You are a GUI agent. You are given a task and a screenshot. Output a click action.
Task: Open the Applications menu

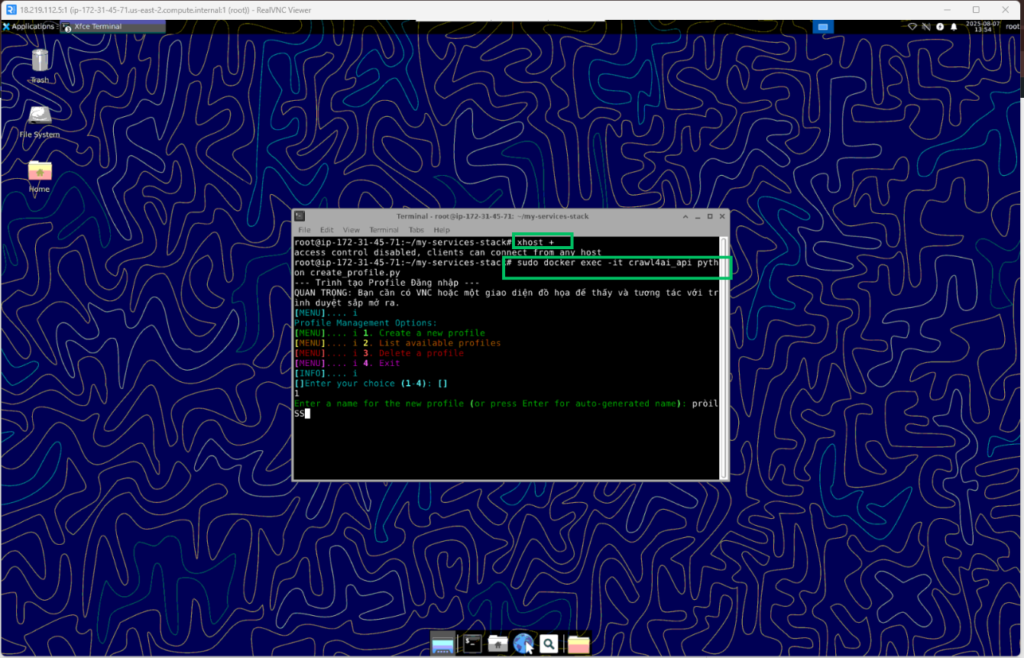coord(29,26)
